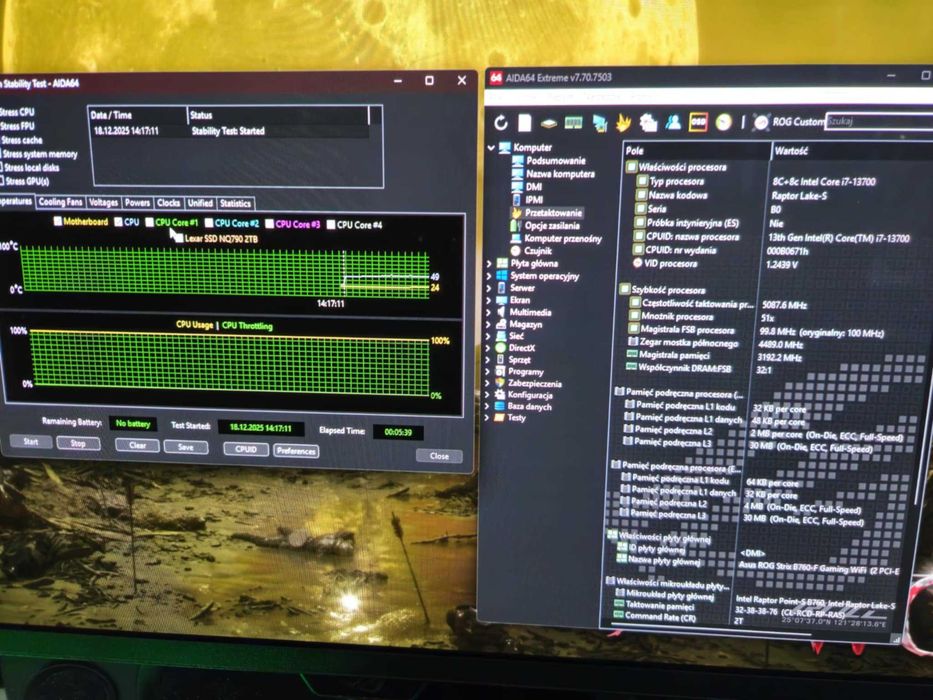This screenshot has width=933, height=700.
Task: Toggle the CPU Core #4 checkbox
Action: pos(331,224)
